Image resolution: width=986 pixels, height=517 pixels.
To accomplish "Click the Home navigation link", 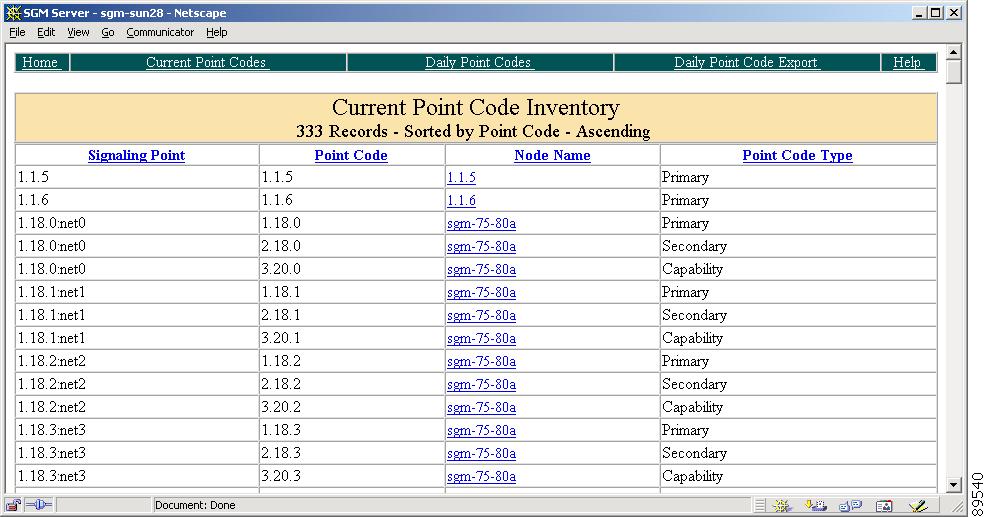I will coord(40,62).
